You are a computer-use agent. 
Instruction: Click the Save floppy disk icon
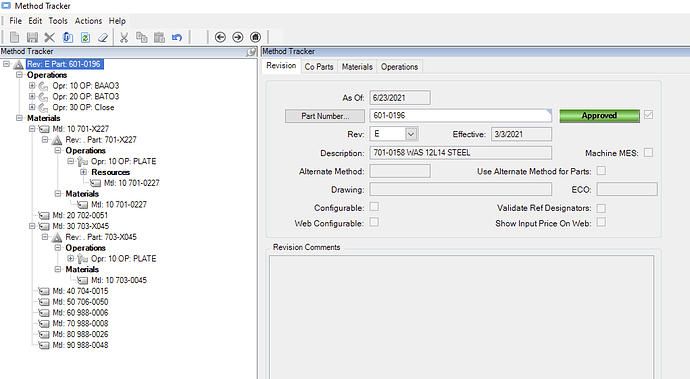[32, 37]
